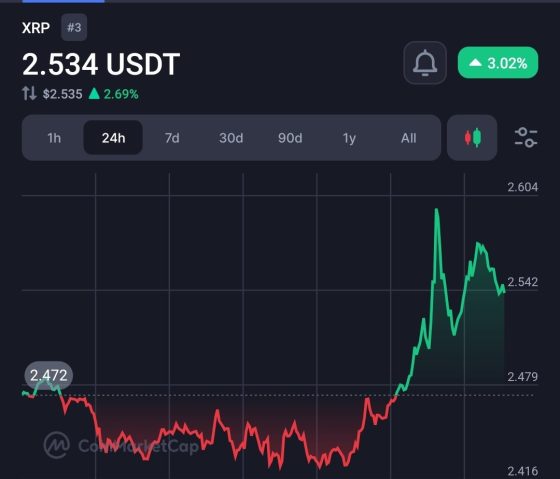
Task: Tap the 2.69% change value
Action: pos(121,94)
